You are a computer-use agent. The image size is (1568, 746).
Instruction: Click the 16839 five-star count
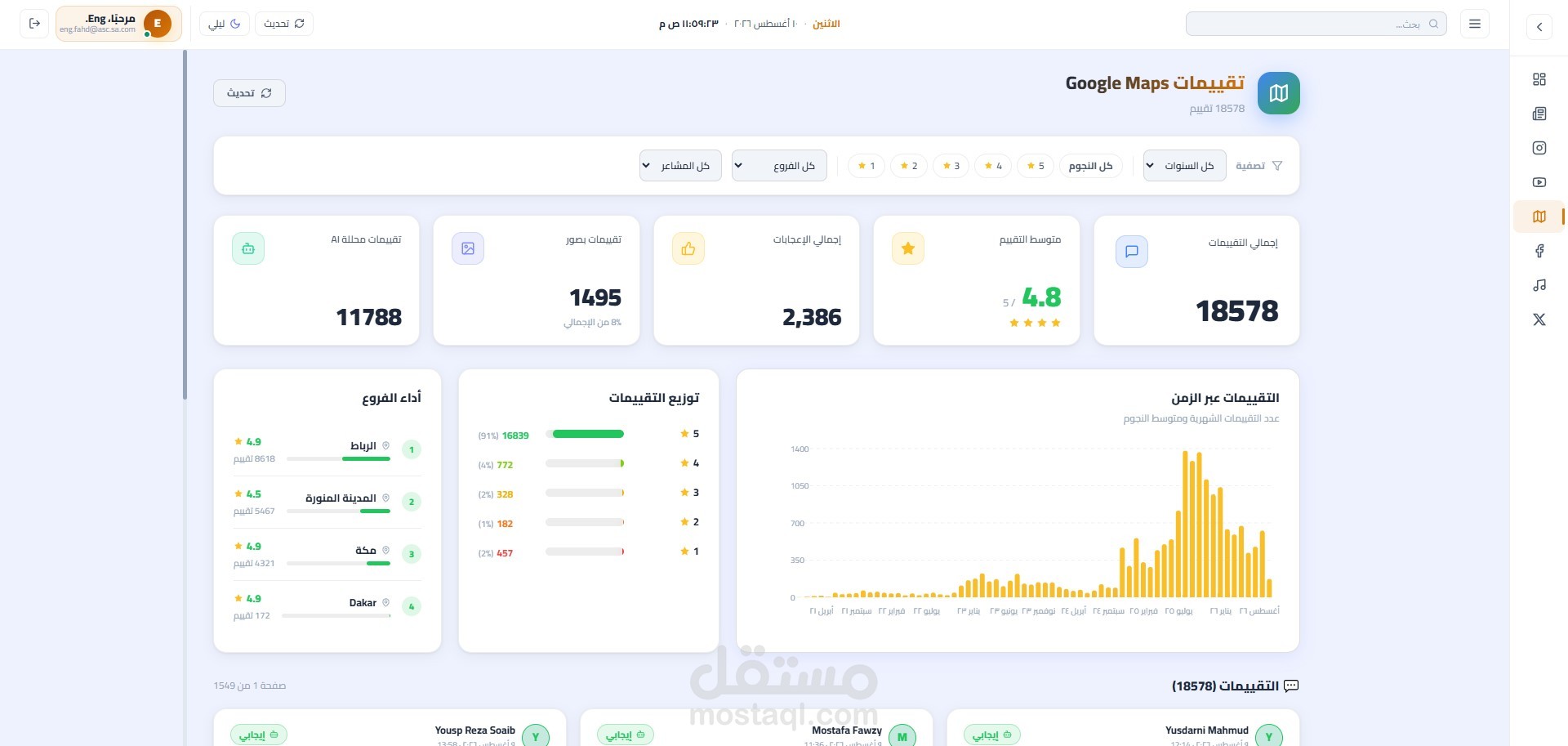pos(515,436)
